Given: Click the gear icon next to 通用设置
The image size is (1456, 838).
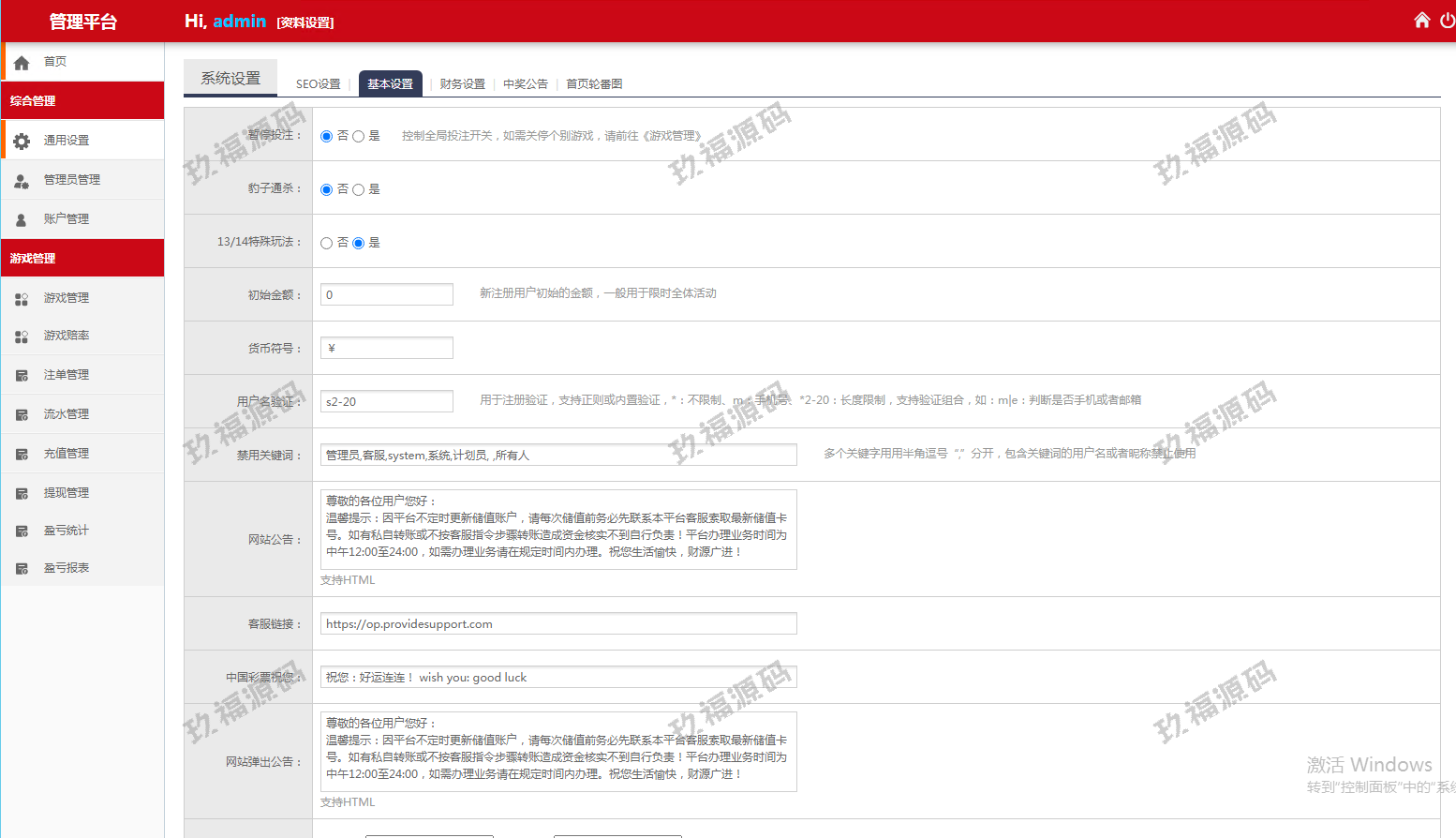Looking at the screenshot, I should point(22,141).
